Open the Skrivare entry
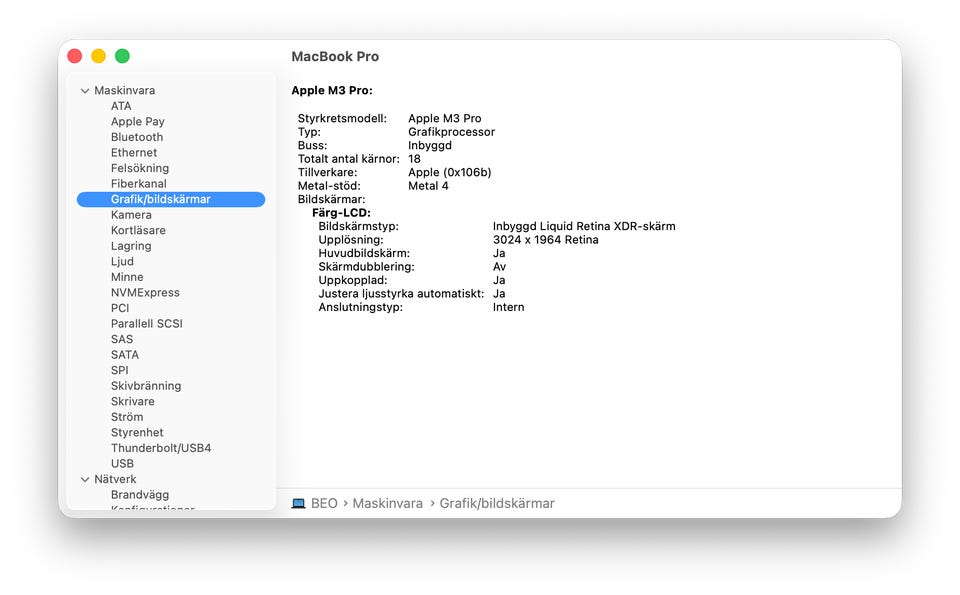The image size is (960, 595). 132,402
